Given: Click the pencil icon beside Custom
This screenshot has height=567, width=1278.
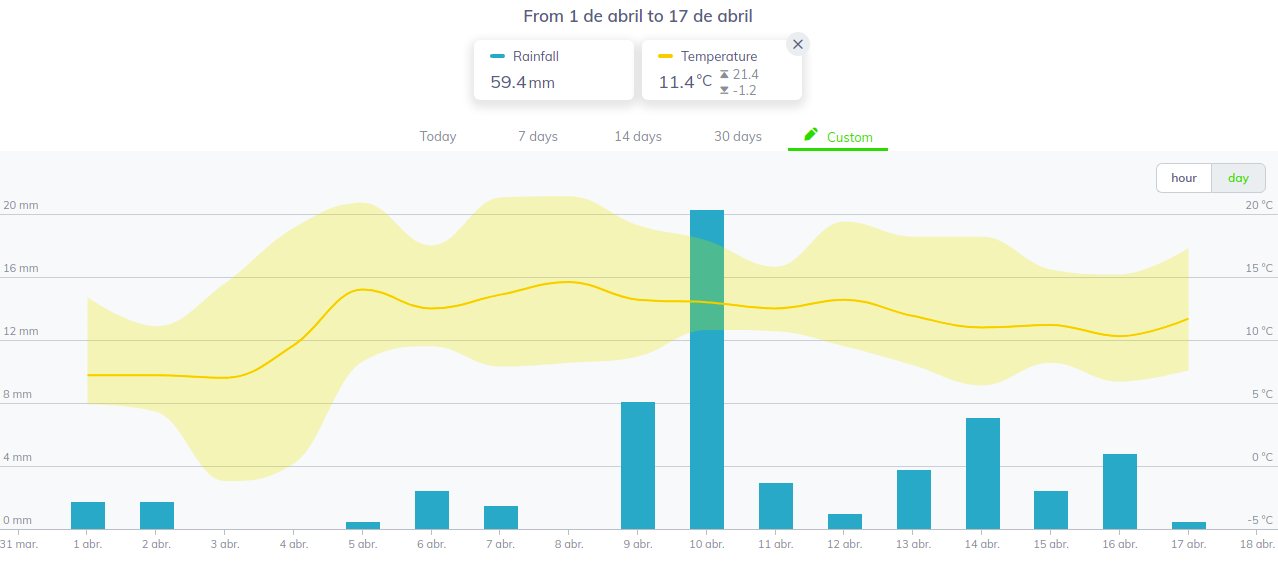Looking at the screenshot, I should [x=811, y=134].
